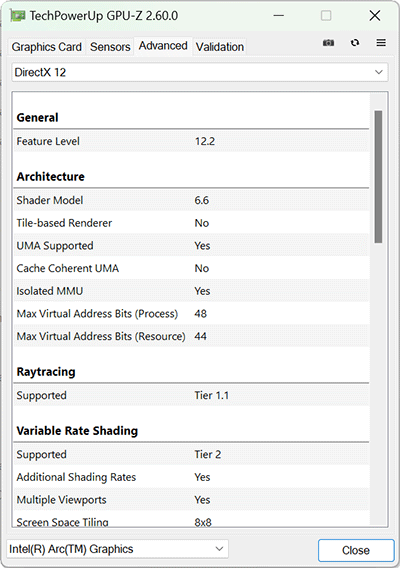
Task: Click the refresh icon in the toolbar
Action: tap(355, 43)
